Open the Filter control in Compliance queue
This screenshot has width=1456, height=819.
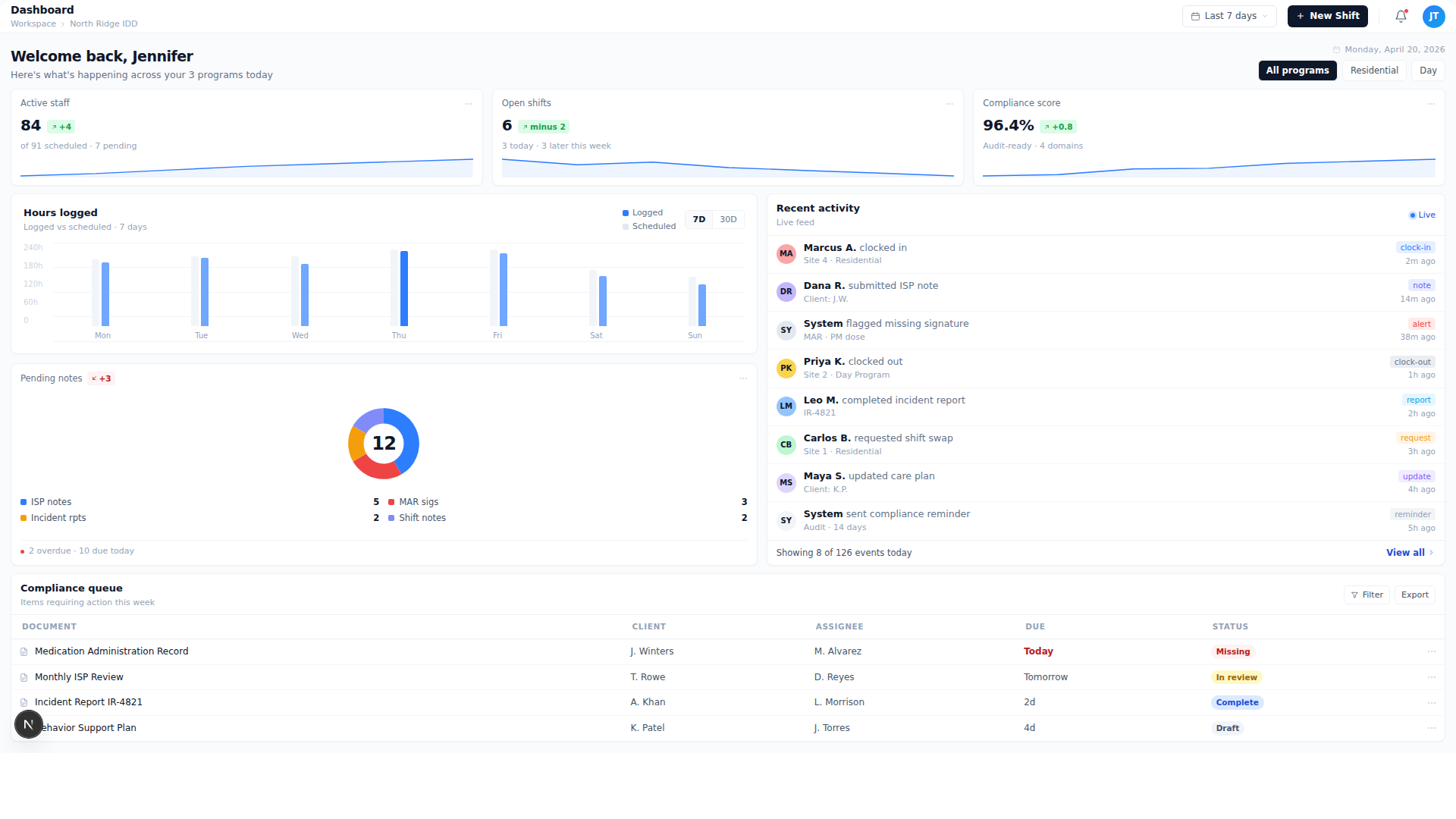click(x=1367, y=595)
